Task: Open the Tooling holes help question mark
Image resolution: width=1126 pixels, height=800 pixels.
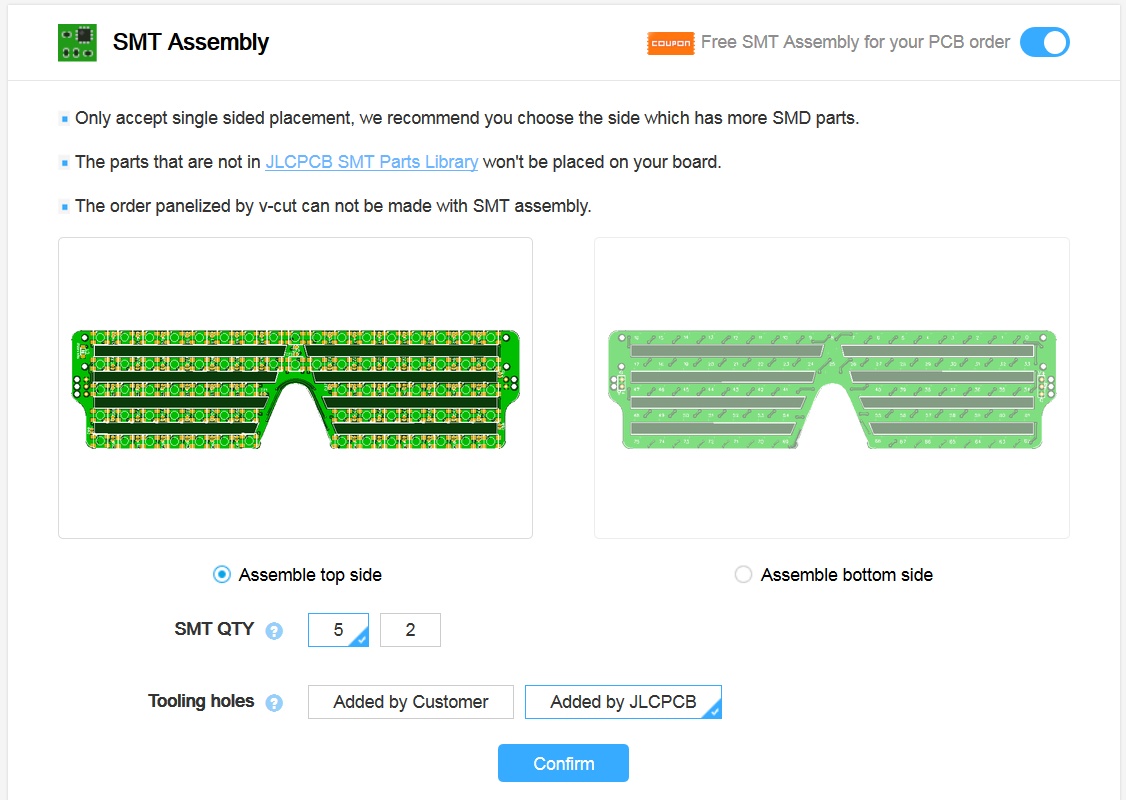Action: (273, 702)
